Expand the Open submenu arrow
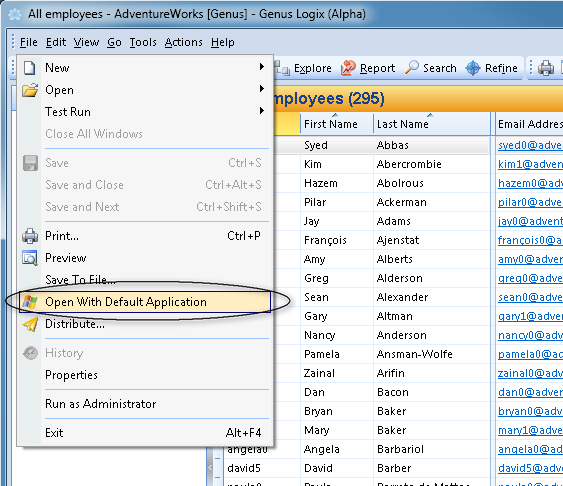 [262, 89]
